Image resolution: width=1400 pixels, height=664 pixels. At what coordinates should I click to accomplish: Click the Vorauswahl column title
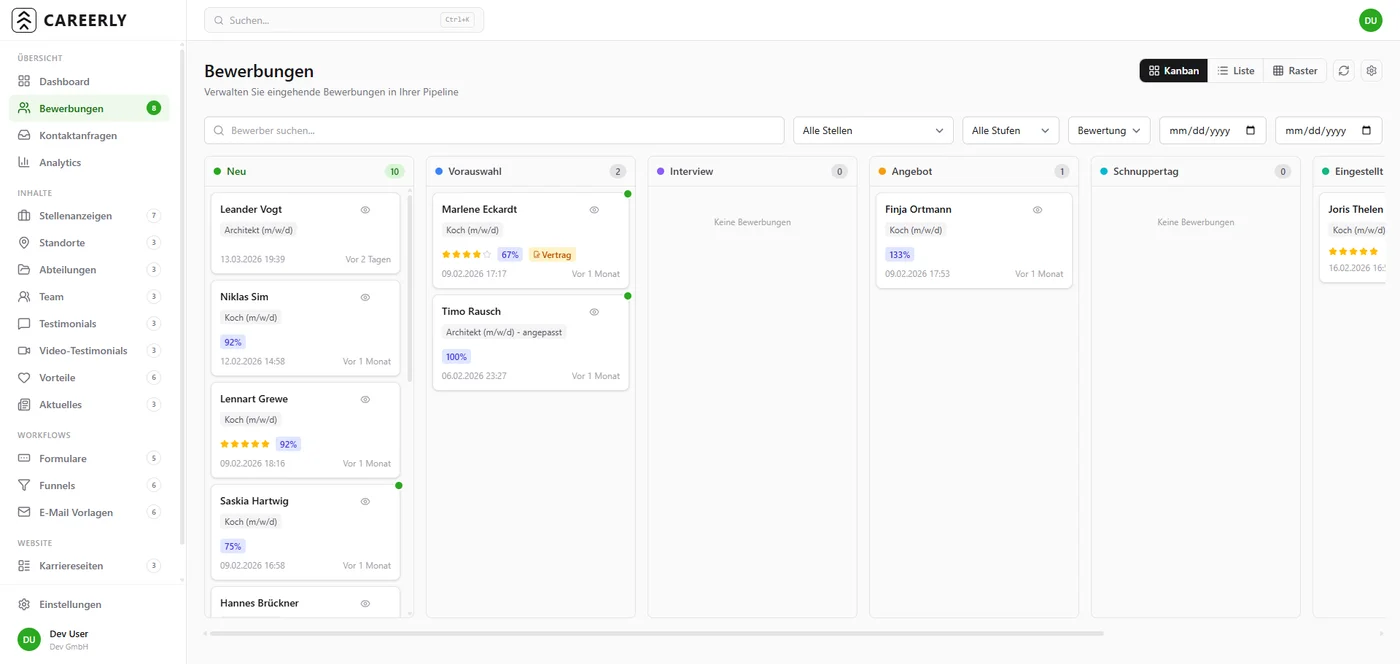coord(475,172)
